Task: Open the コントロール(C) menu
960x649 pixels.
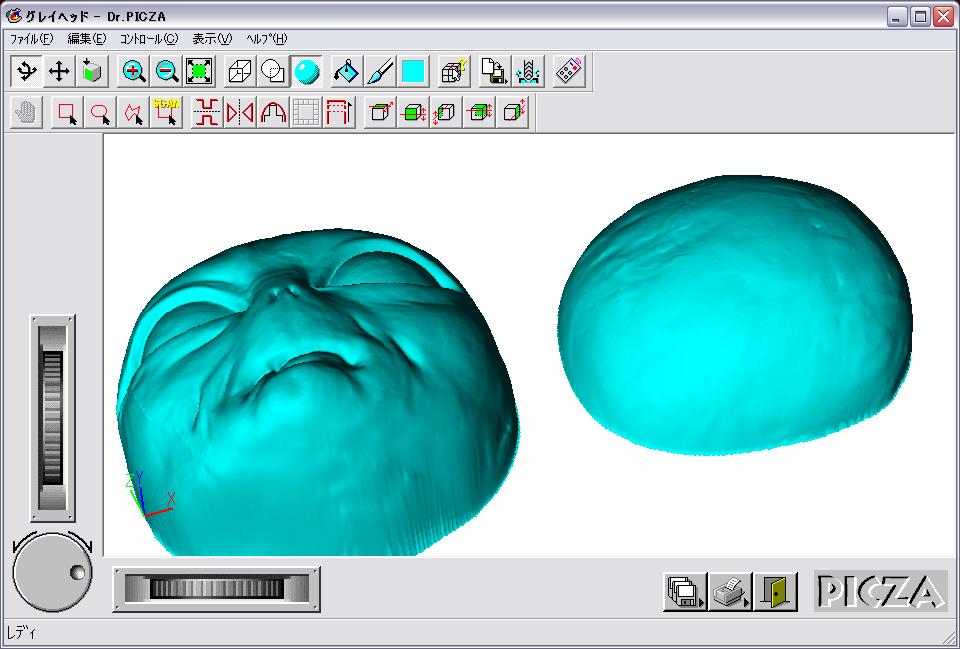Action: (x=149, y=39)
